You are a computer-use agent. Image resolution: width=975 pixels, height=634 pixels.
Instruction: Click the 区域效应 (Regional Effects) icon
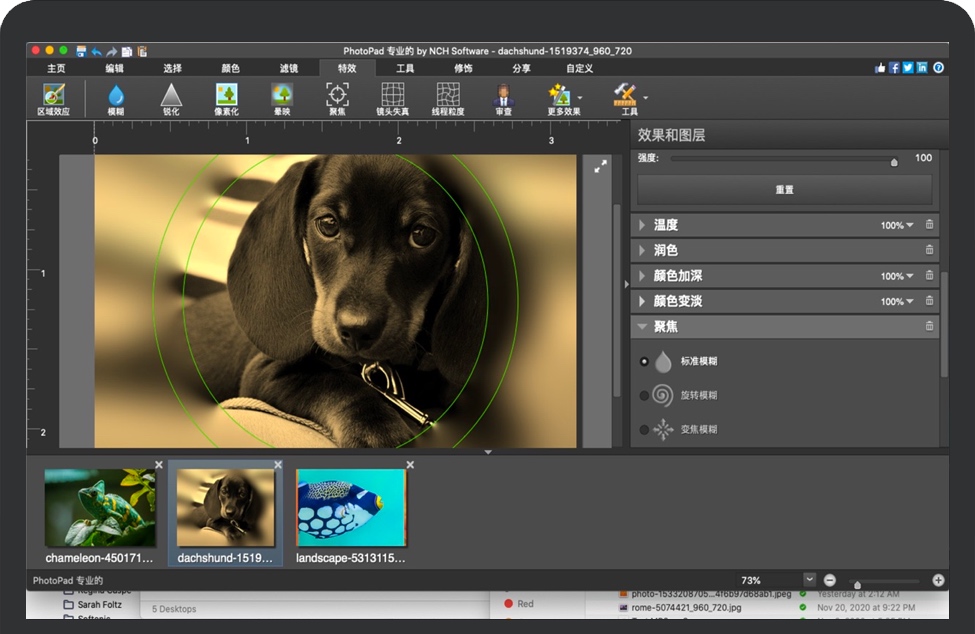[54, 97]
